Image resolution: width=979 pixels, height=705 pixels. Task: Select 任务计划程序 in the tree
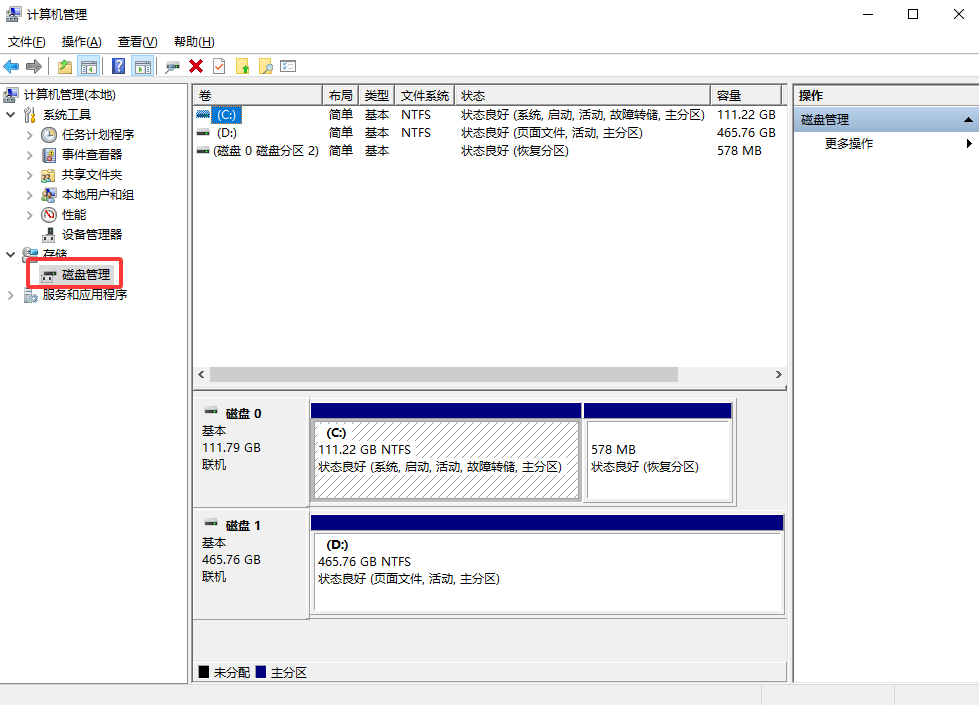97,135
